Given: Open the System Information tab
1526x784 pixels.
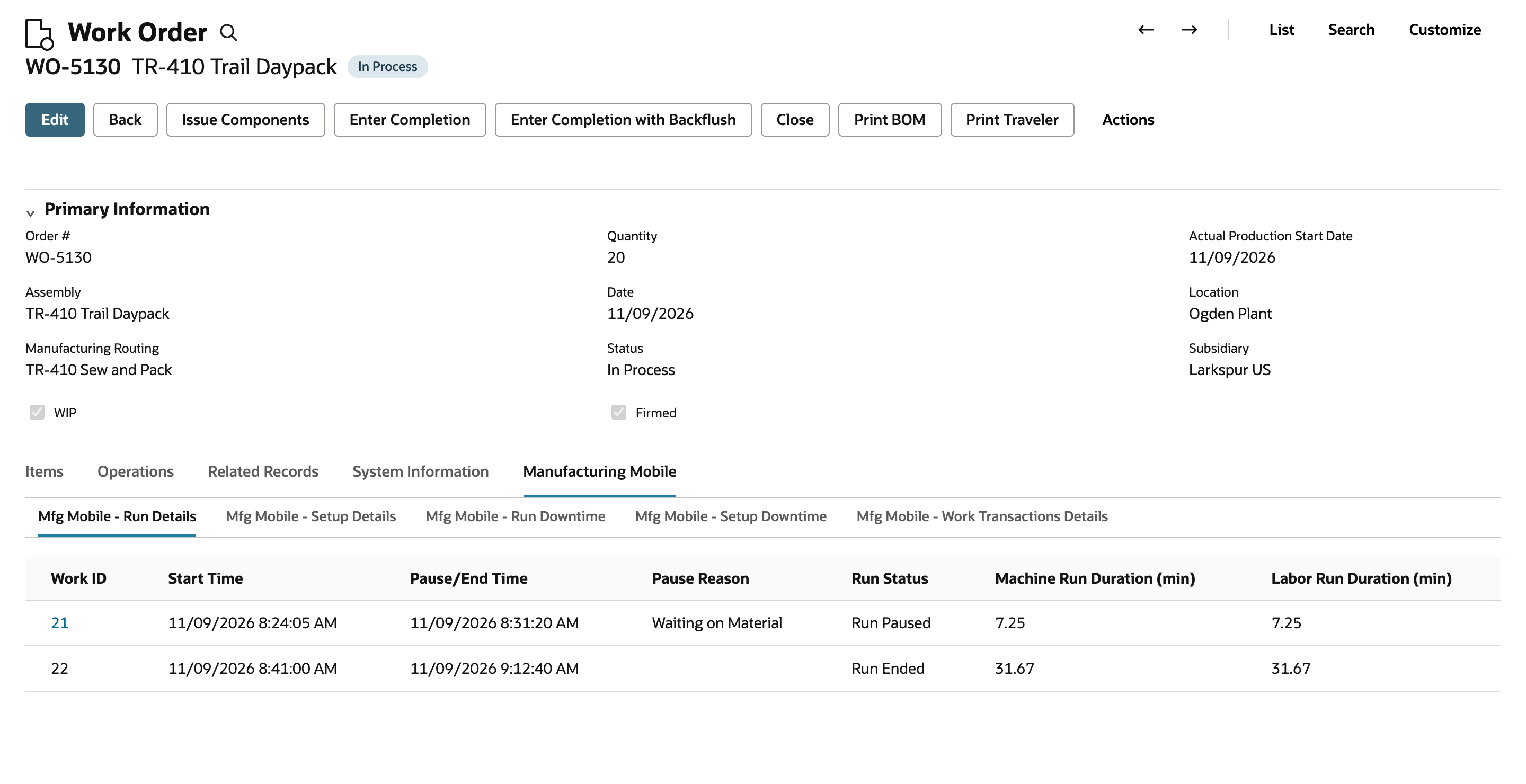Looking at the screenshot, I should (421, 471).
